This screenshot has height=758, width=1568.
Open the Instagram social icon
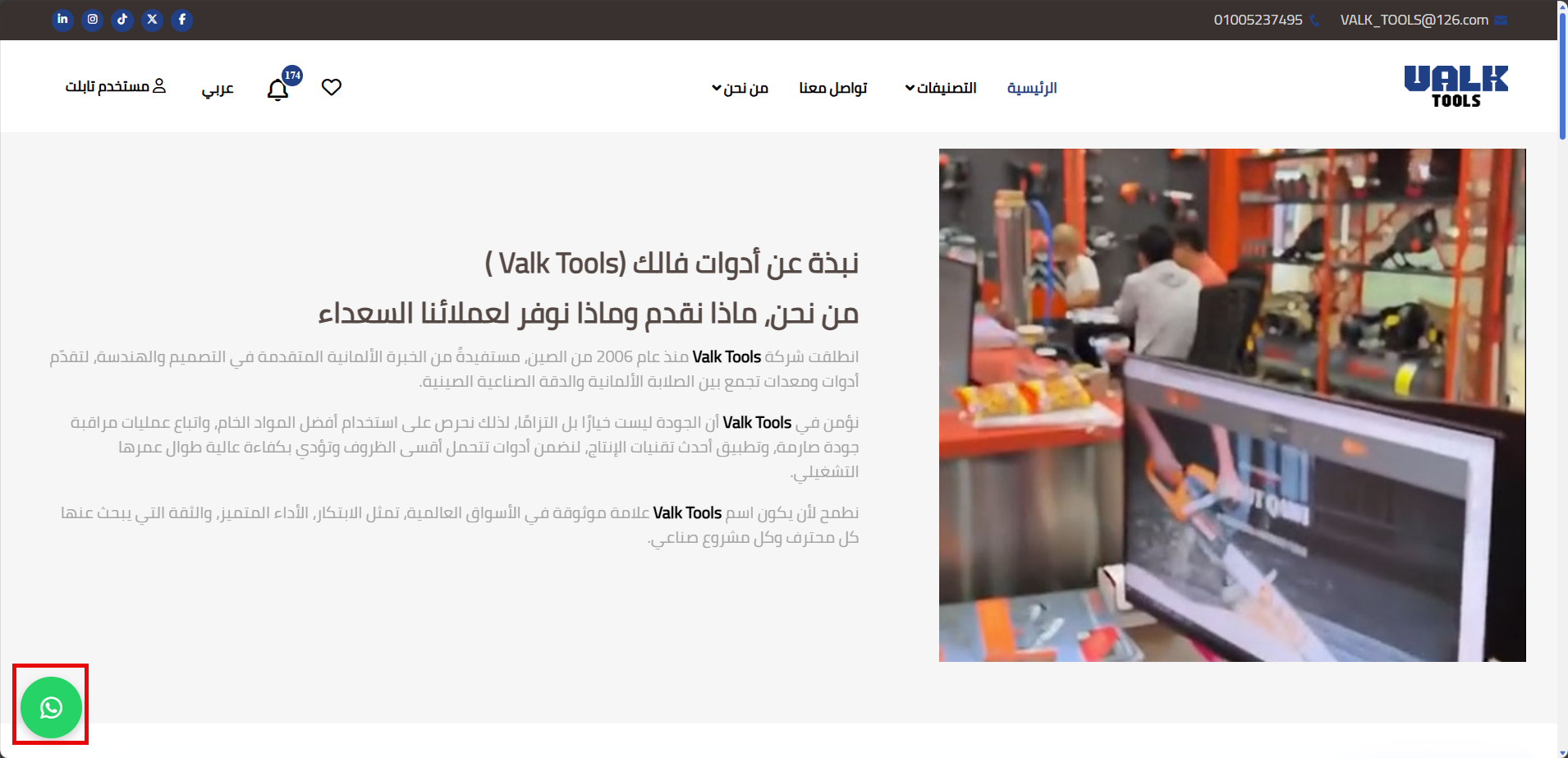pos(93,20)
